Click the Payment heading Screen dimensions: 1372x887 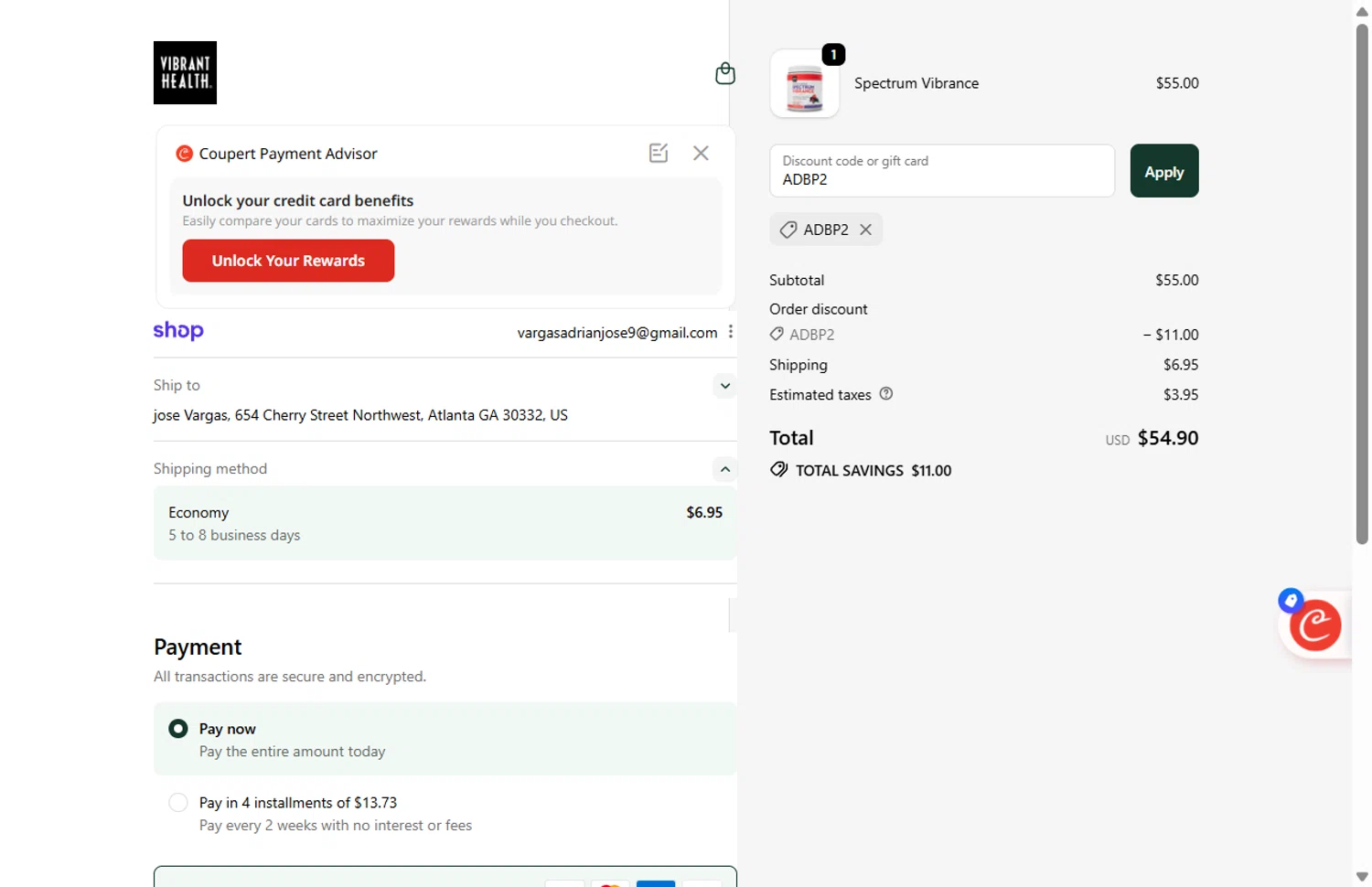click(198, 647)
